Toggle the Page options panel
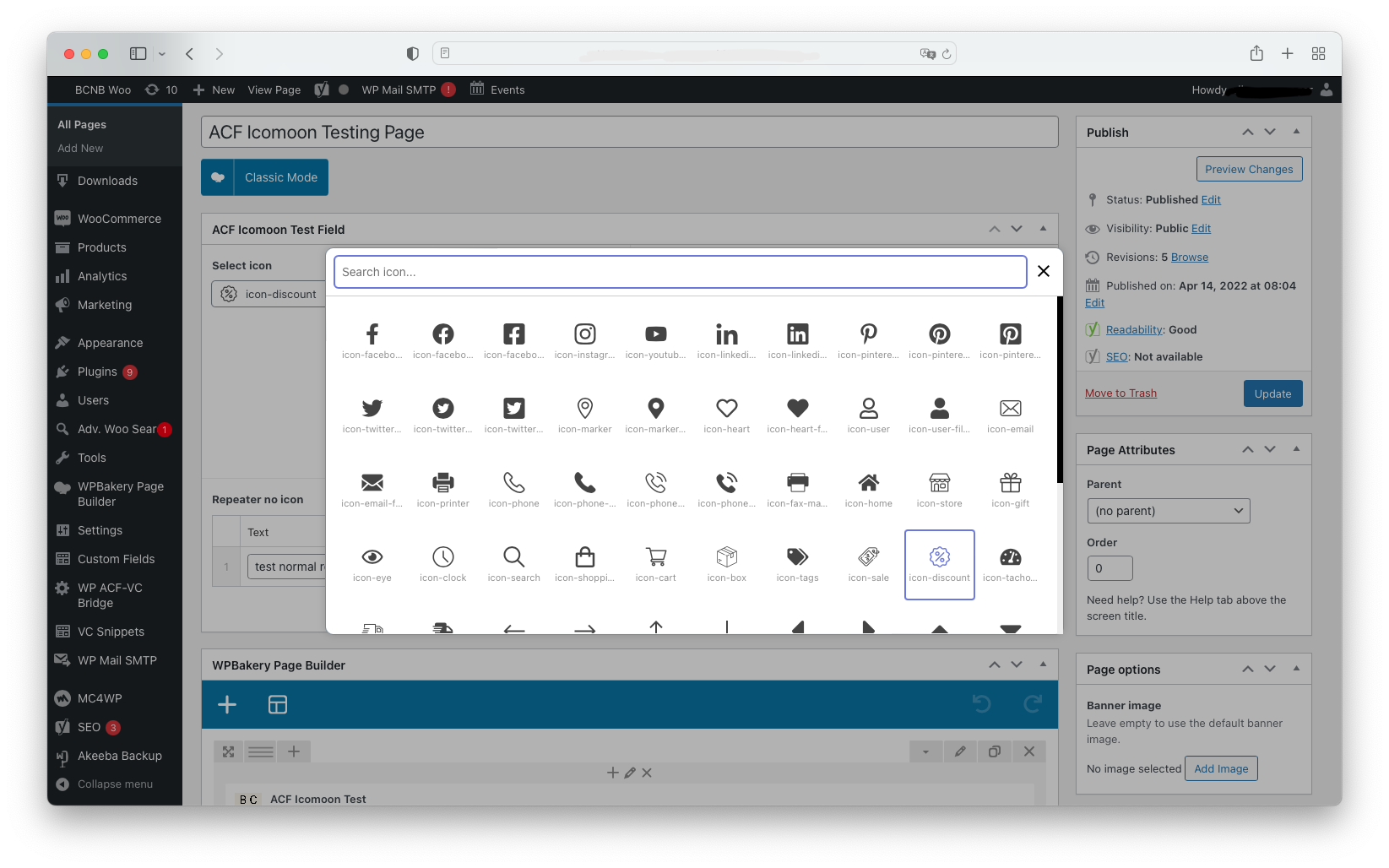This screenshot has width=1389, height=868. tap(1296, 669)
